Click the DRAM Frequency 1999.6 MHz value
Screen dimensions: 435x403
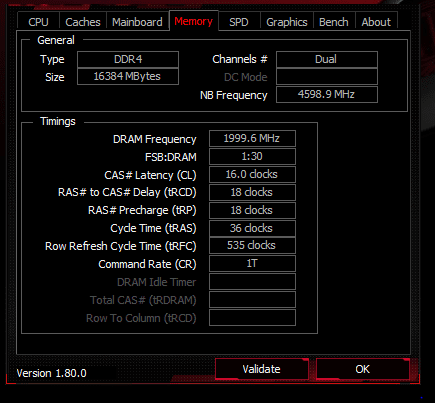tap(252, 138)
